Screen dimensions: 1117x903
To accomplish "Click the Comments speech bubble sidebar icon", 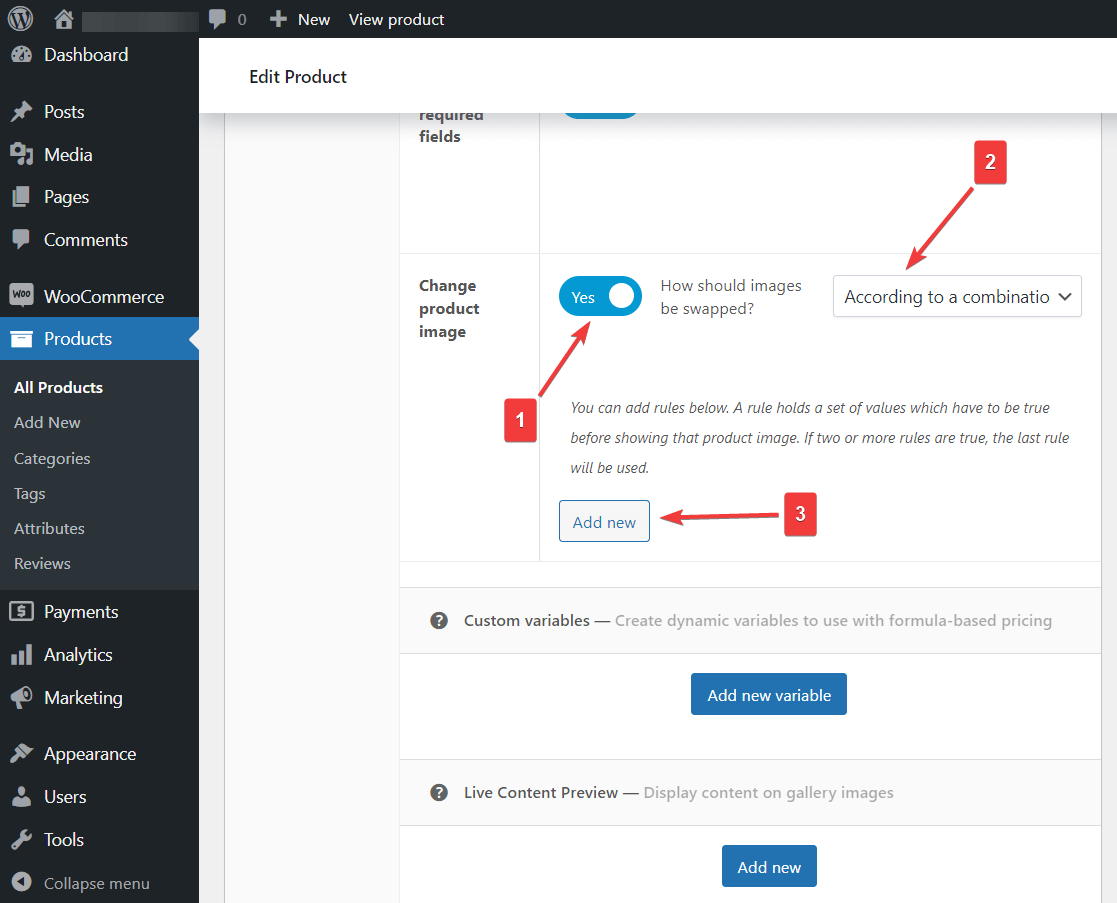I will point(21,239).
